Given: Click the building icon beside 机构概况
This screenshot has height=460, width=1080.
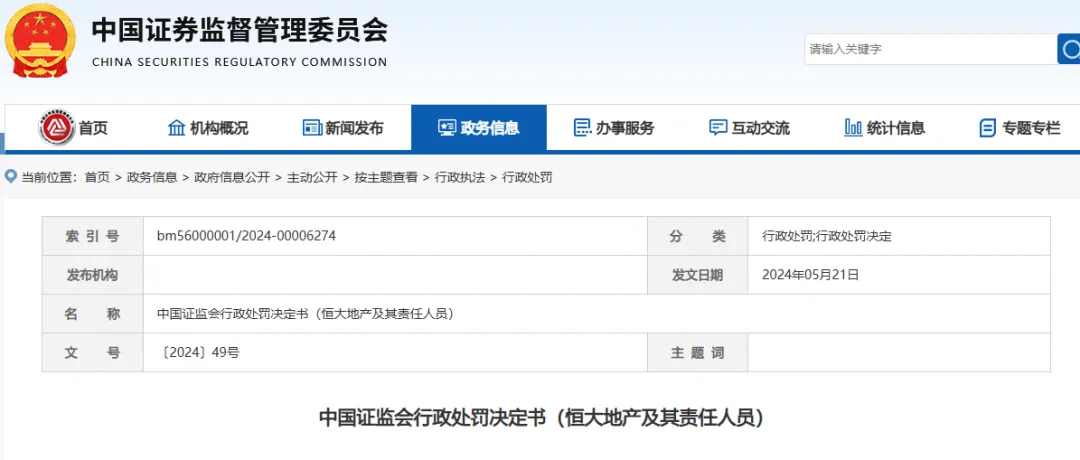Looking at the screenshot, I should 176,128.
